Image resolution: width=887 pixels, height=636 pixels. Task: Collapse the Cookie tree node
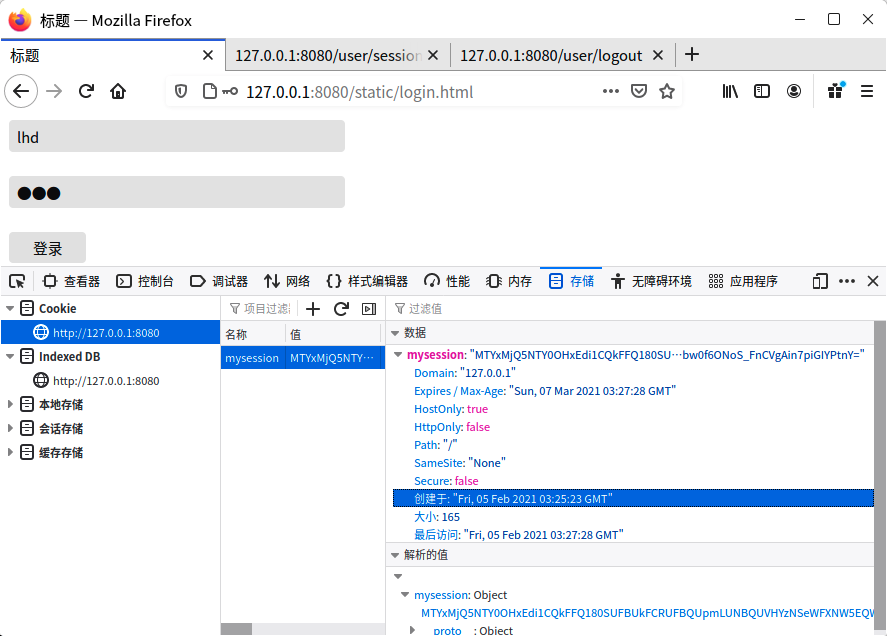click(10, 308)
